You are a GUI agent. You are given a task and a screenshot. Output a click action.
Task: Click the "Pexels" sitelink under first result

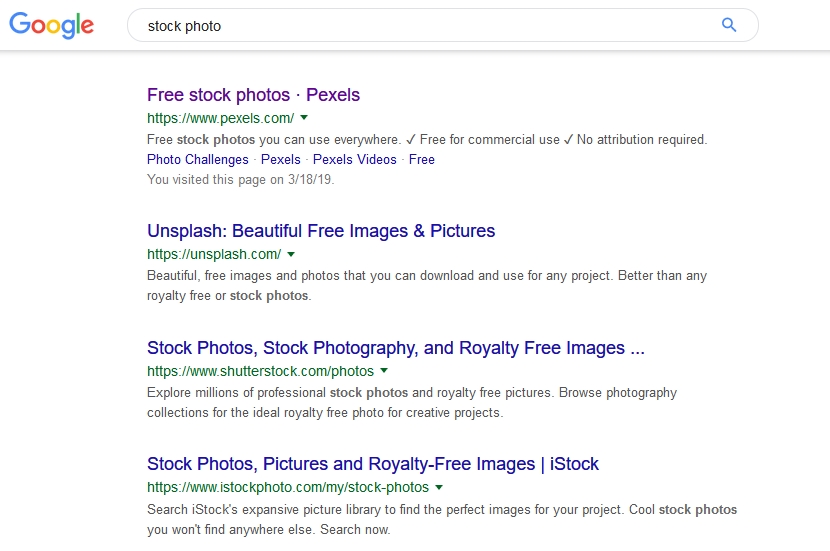[280, 159]
